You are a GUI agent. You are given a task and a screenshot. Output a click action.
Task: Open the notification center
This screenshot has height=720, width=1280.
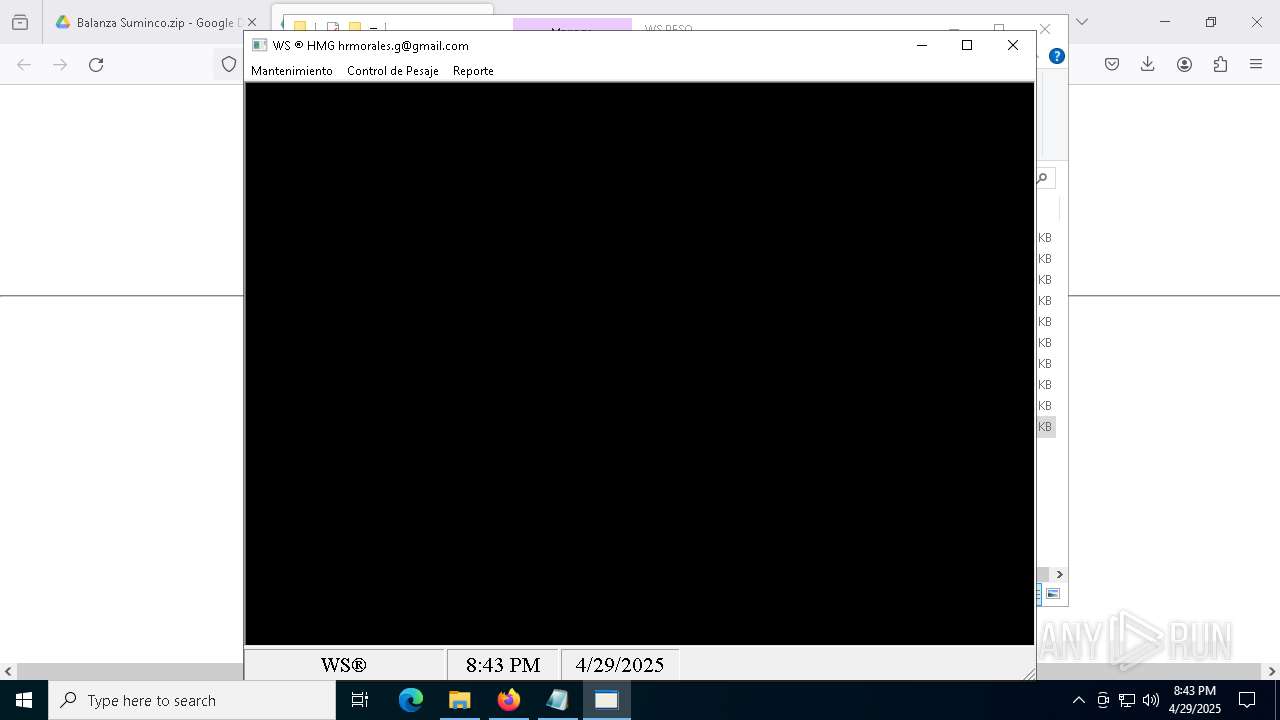(x=1247, y=700)
